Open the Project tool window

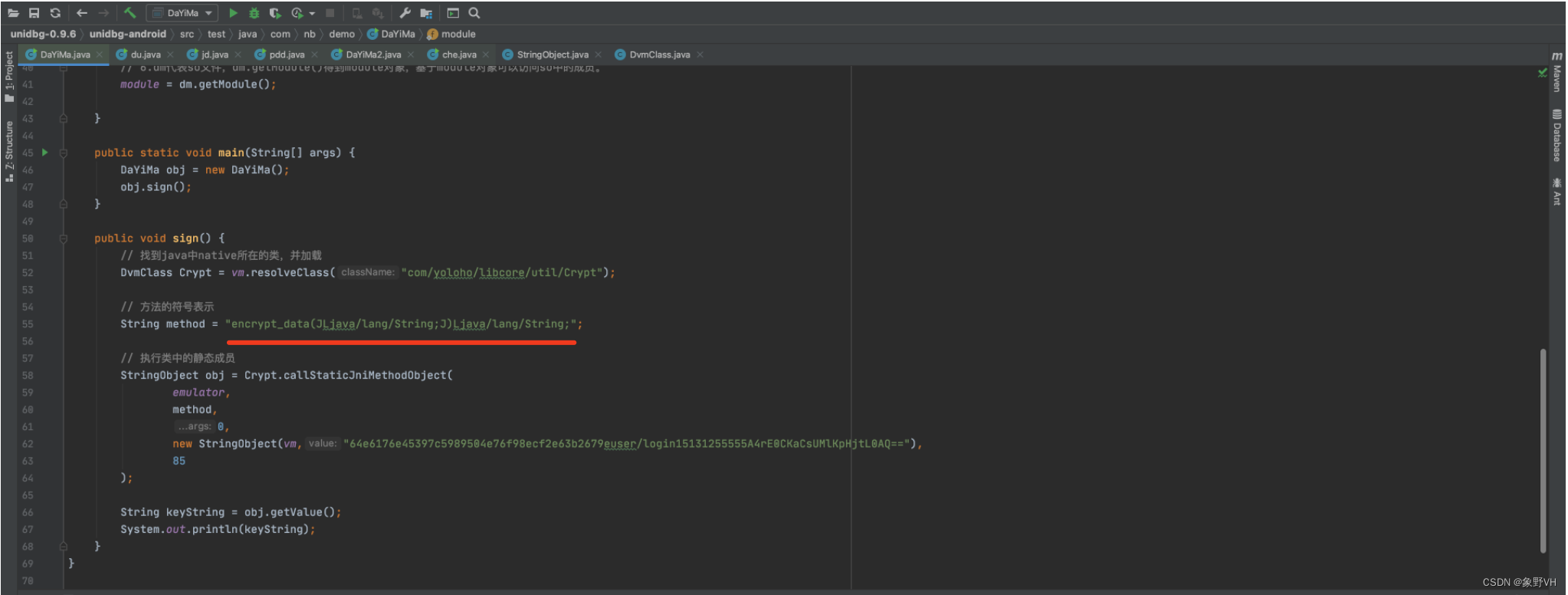point(9,75)
